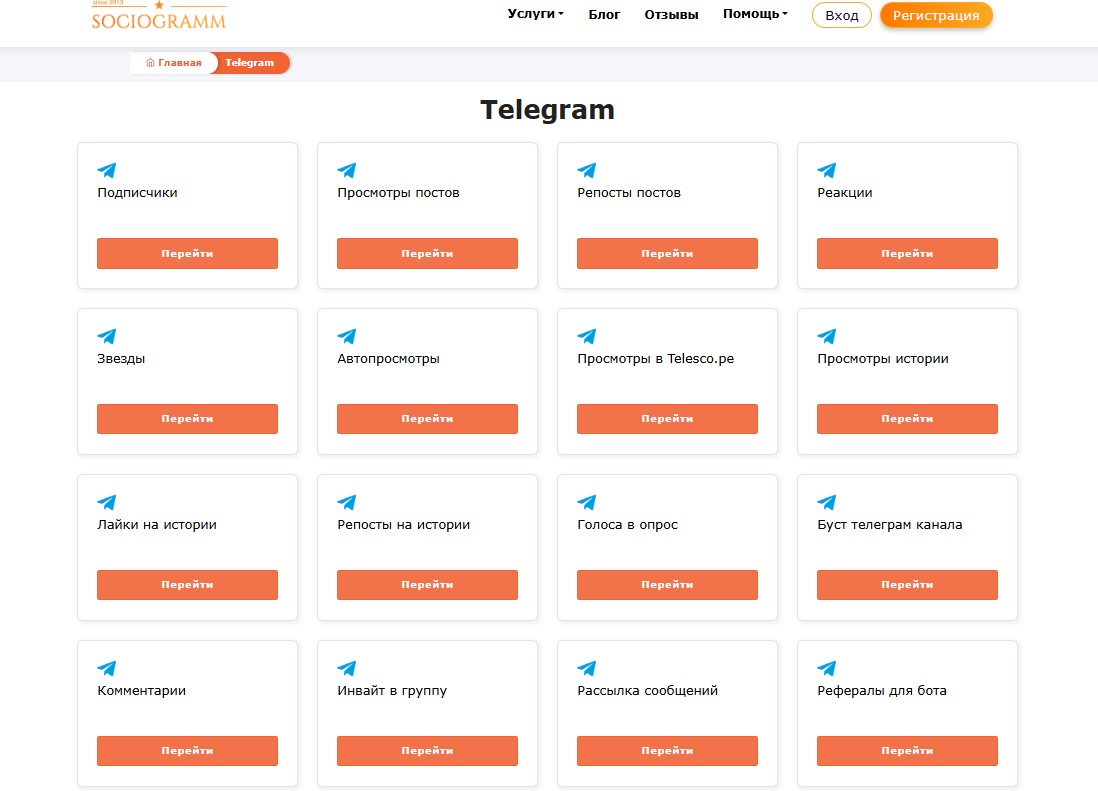This screenshot has height=791, width=1098.
Task: Click the Telegram icon on Подписчики card
Action: 107,170
